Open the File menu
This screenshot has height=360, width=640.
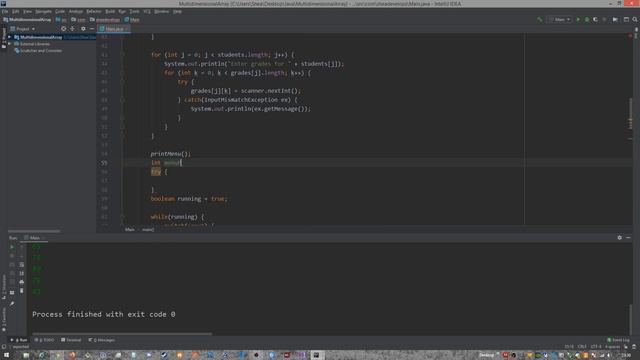coord(5,11)
